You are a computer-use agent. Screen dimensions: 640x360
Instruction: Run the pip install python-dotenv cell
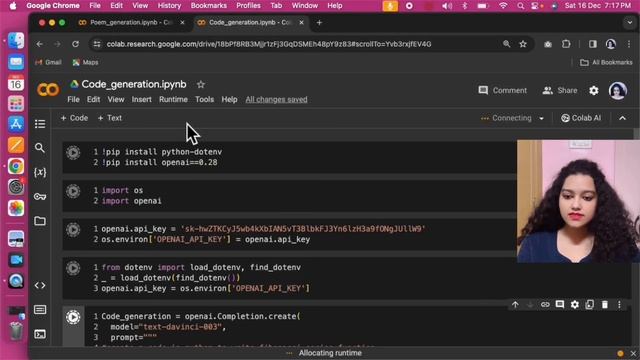pos(73,152)
